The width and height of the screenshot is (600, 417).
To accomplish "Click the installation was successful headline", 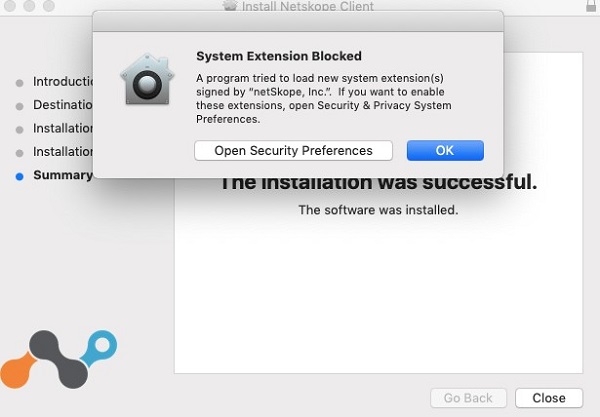I will [x=380, y=182].
